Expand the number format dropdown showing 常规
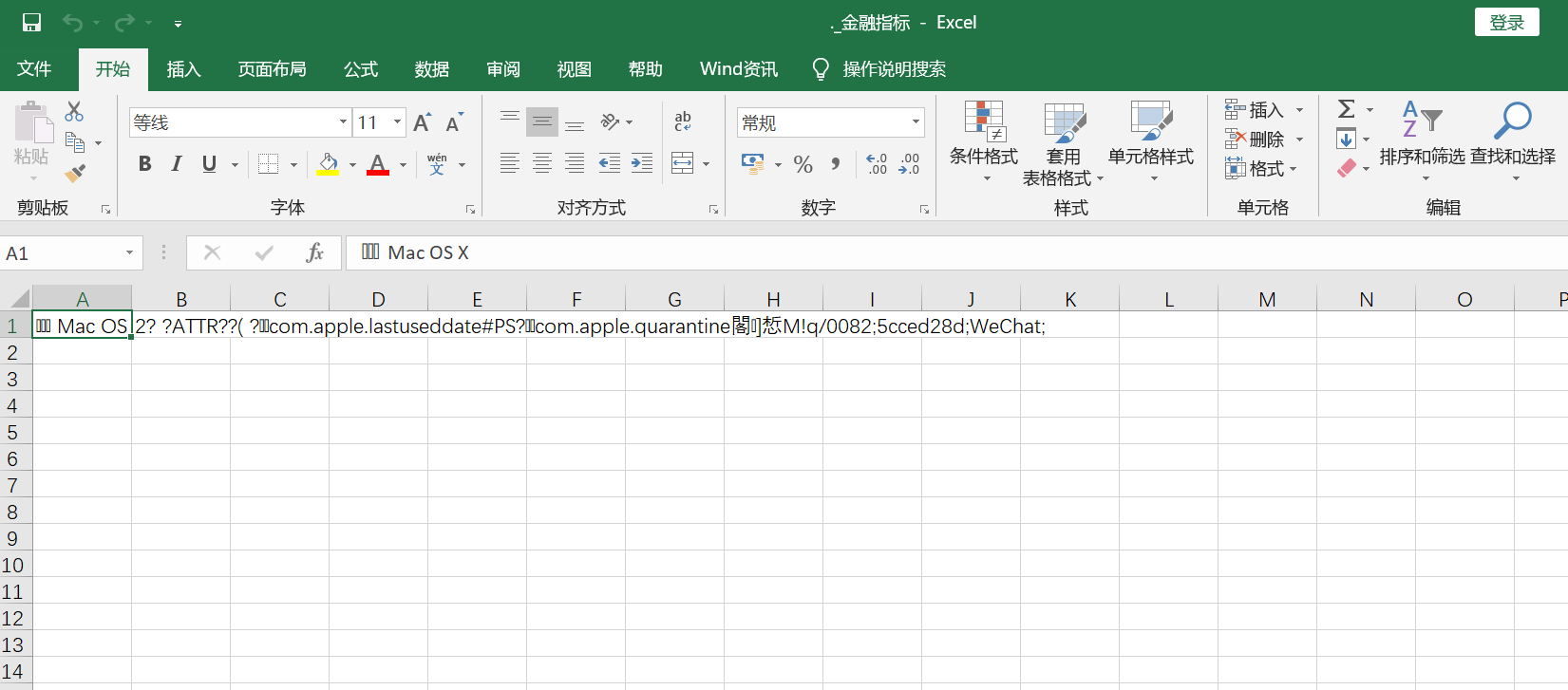This screenshot has width=1568, height=690. point(916,122)
